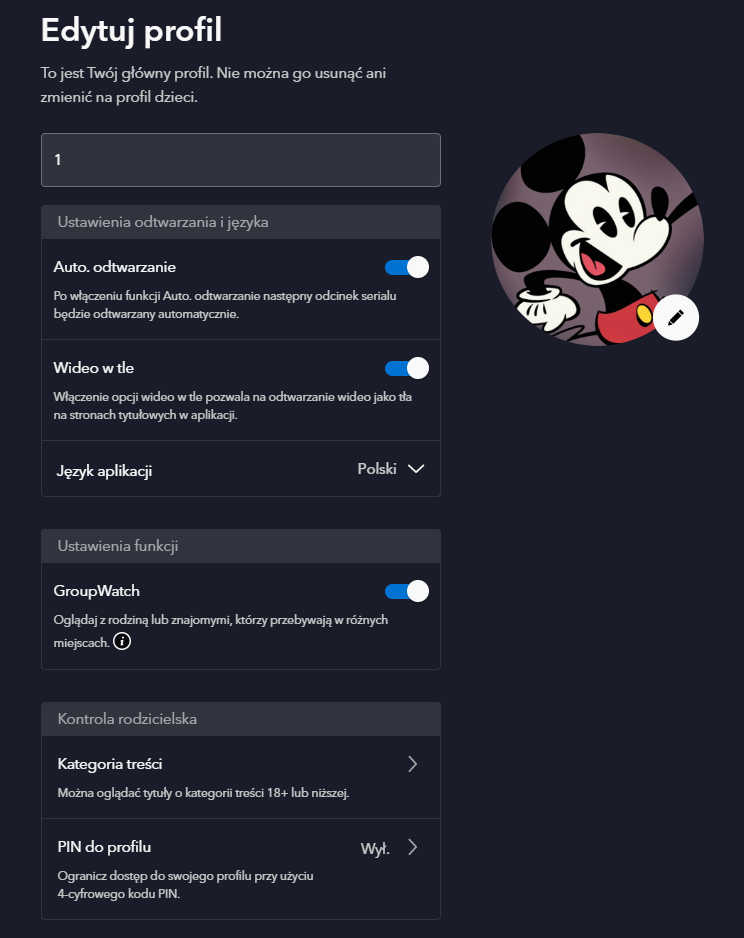This screenshot has height=938, width=744.
Task: Click the Kontrola rodzicielska section header
Action: click(x=241, y=718)
